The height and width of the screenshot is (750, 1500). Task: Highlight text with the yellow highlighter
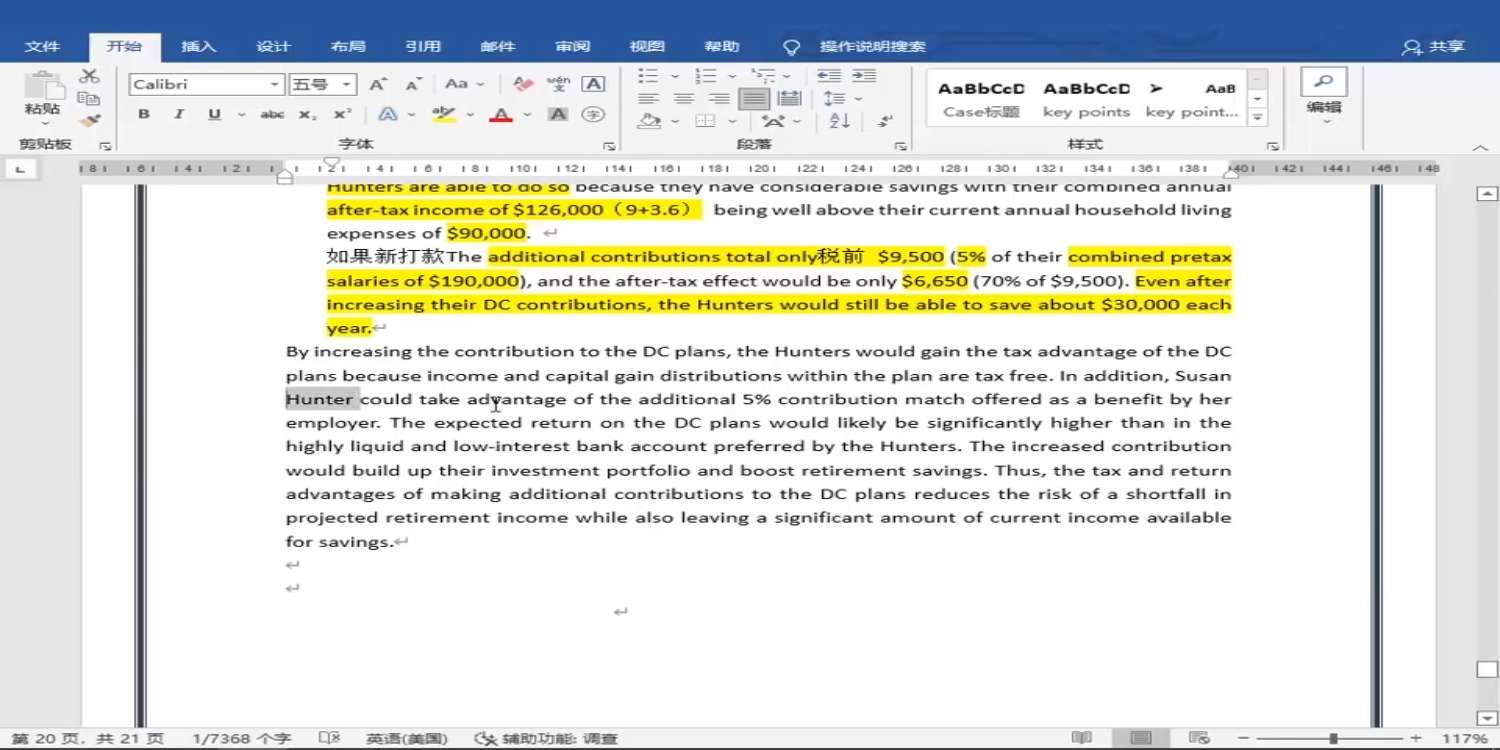(443, 115)
